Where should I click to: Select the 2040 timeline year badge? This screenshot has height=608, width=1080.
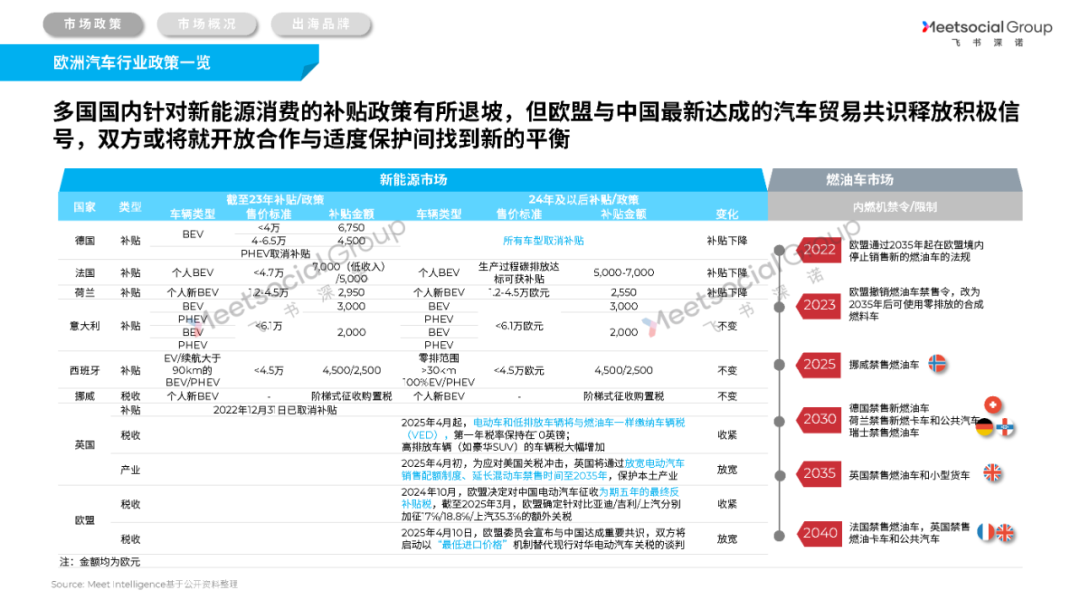tap(818, 533)
